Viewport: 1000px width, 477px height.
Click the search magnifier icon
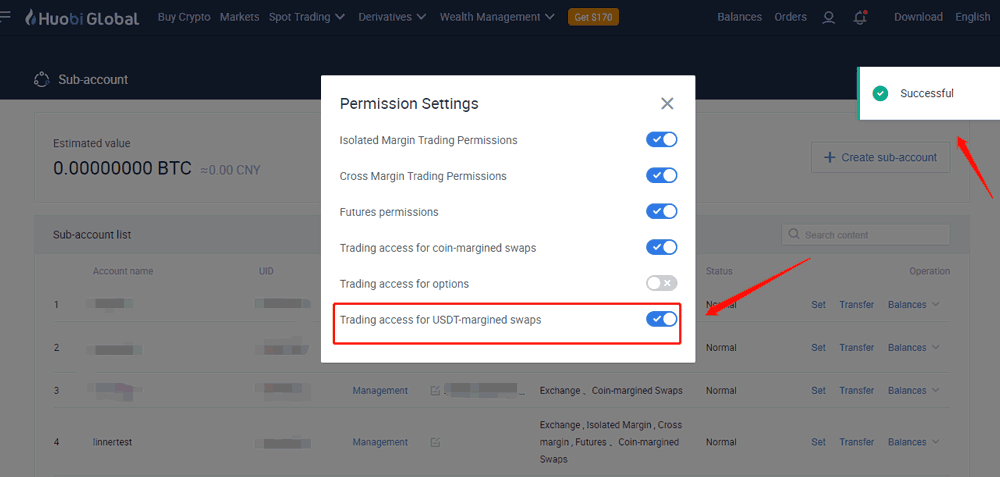[x=794, y=234]
